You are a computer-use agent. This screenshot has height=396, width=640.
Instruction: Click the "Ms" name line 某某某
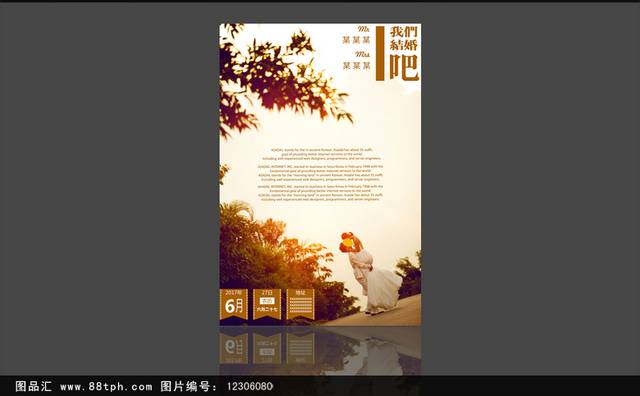click(x=356, y=40)
